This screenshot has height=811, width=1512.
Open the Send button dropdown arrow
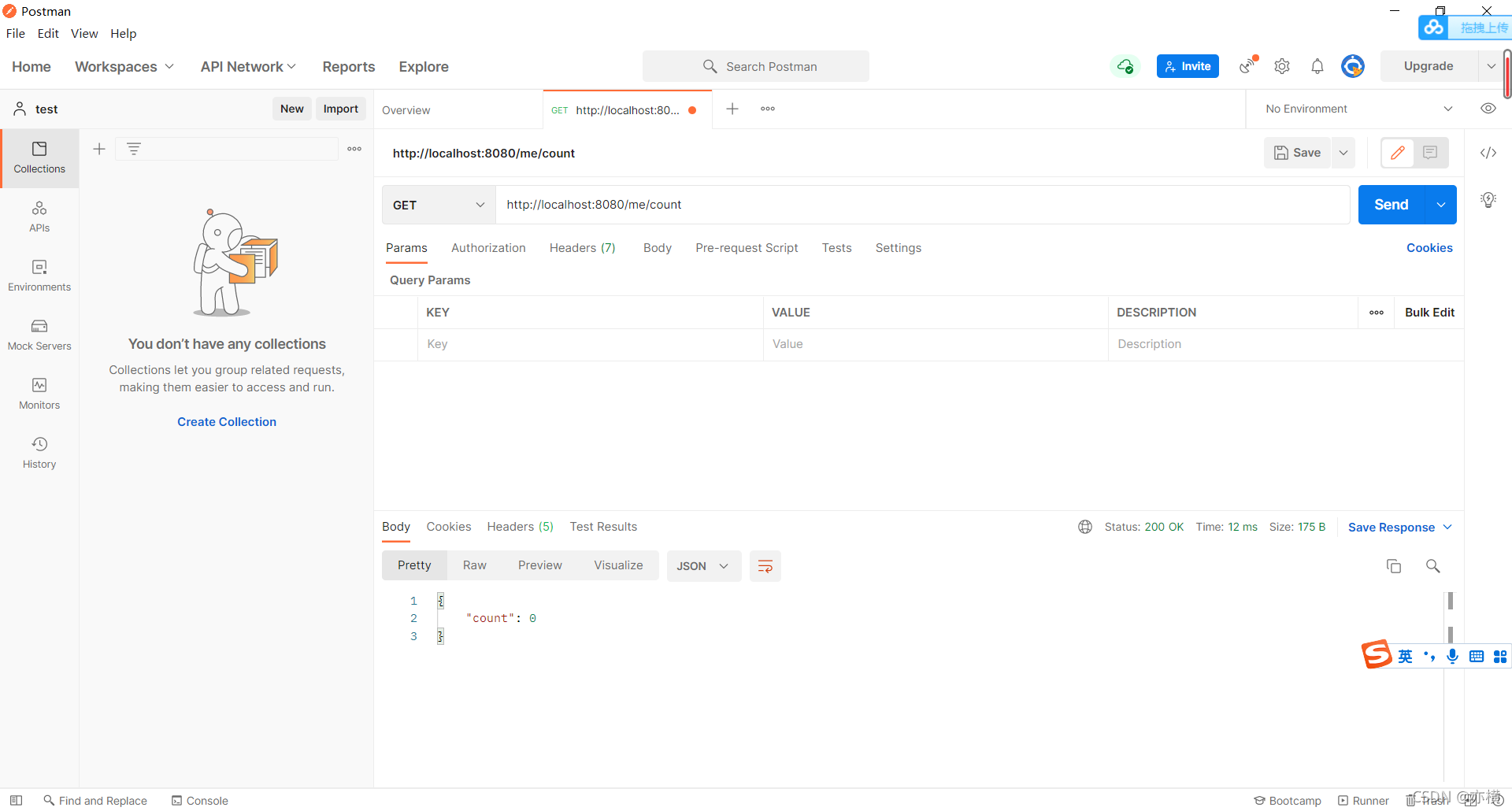(x=1441, y=205)
